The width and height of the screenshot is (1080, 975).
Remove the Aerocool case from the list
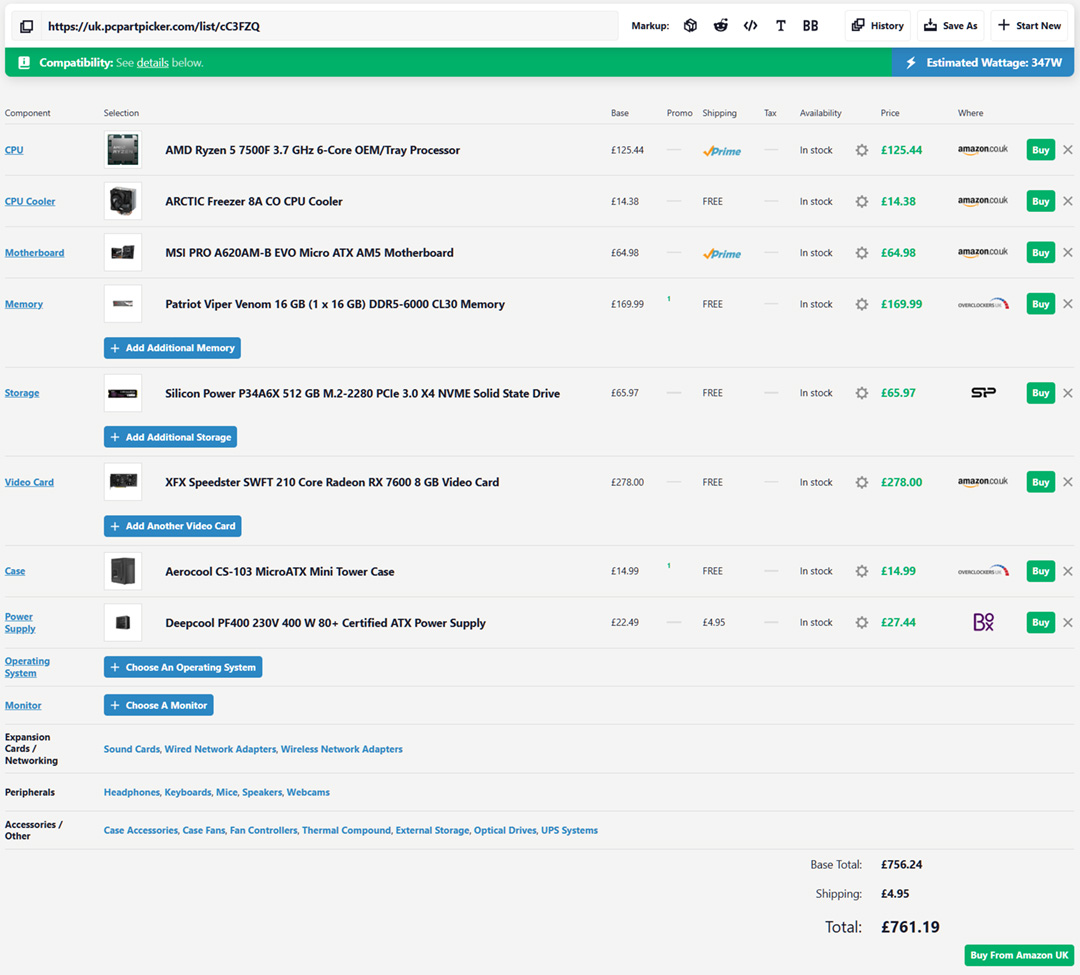[1068, 571]
